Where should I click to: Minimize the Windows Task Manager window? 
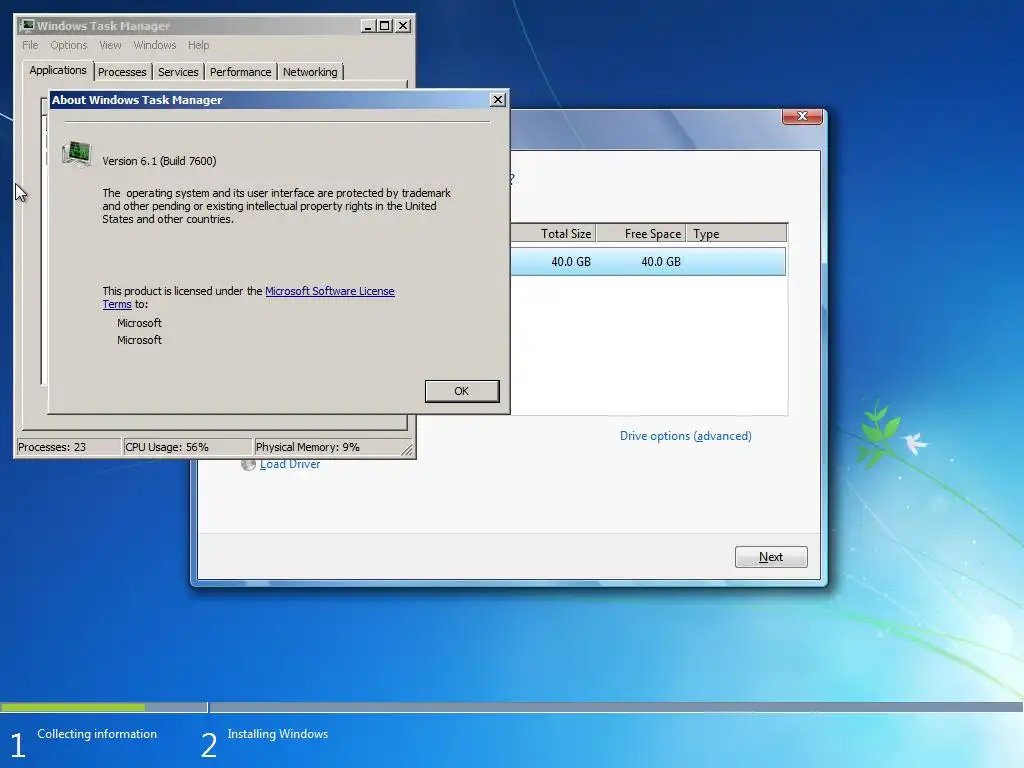[368, 25]
